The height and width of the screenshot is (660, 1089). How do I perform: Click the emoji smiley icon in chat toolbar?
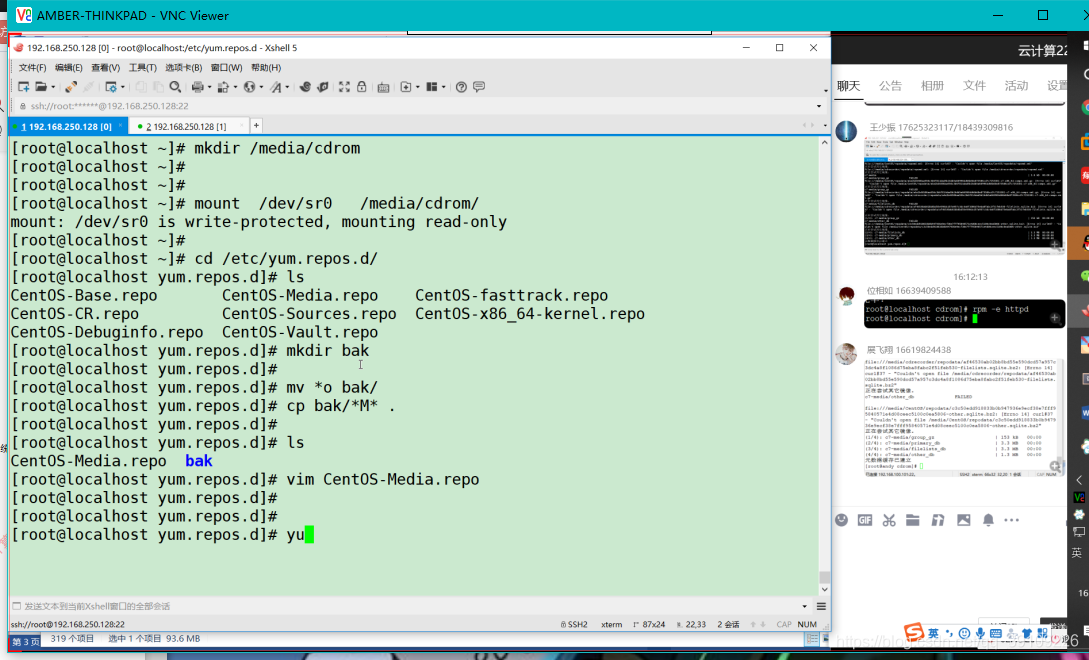point(841,520)
